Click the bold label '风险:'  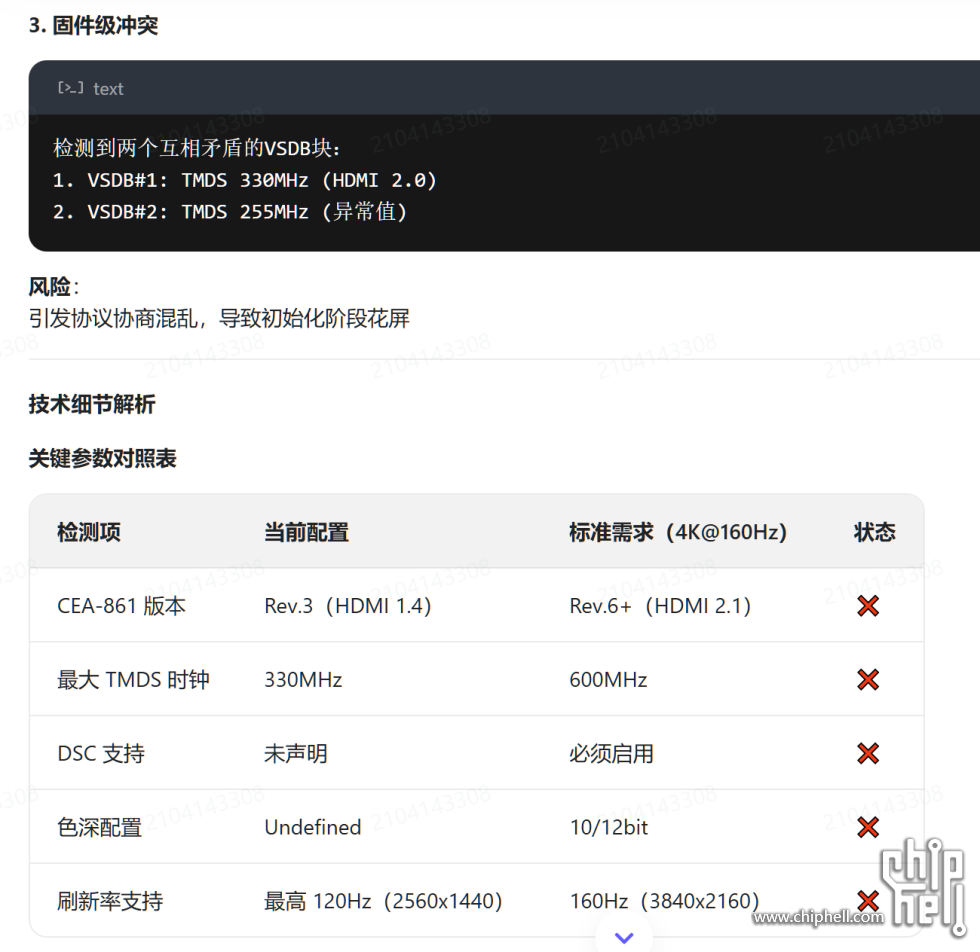pos(54,287)
